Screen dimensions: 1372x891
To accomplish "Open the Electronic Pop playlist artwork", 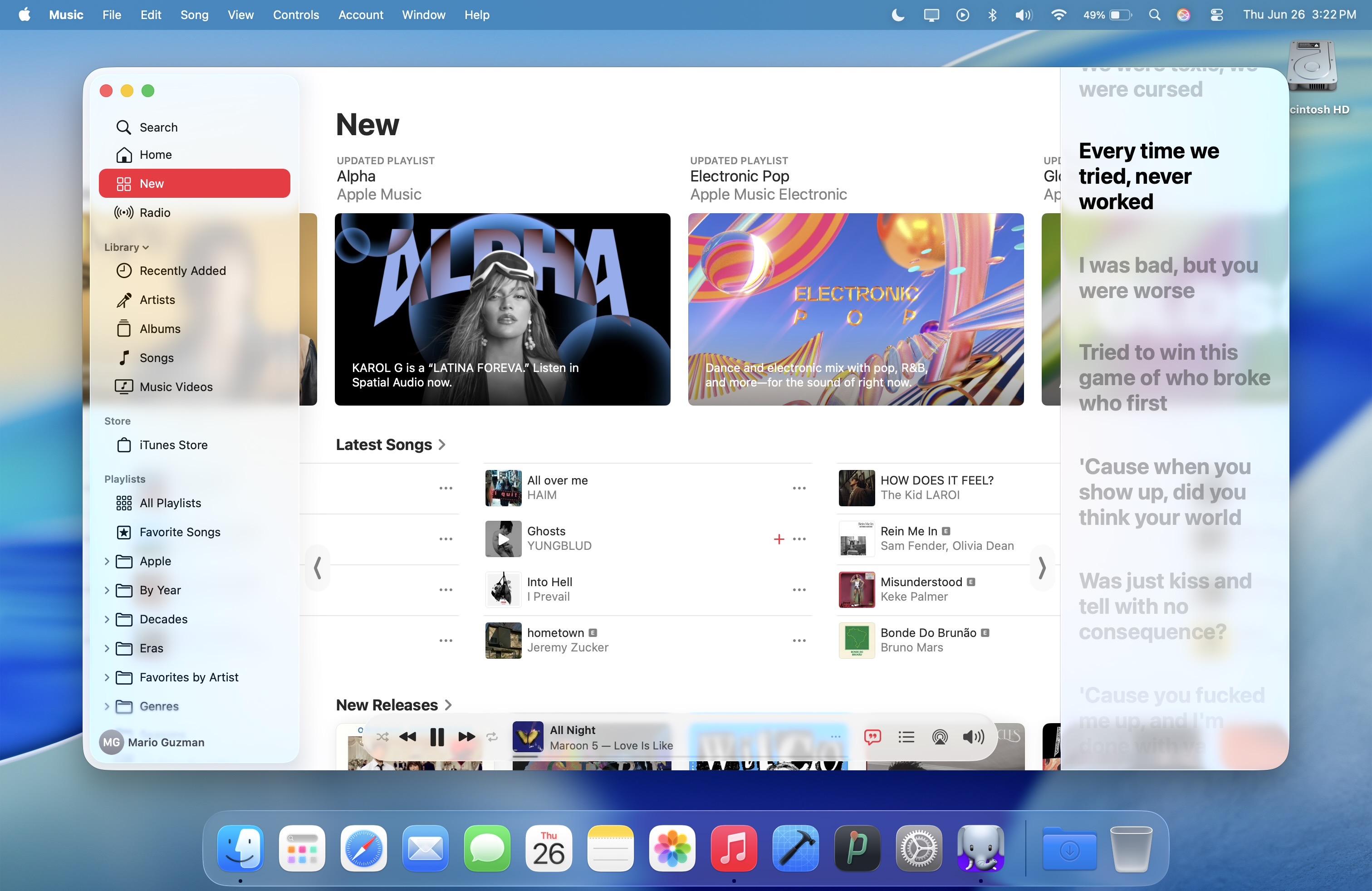I will click(856, 309).
